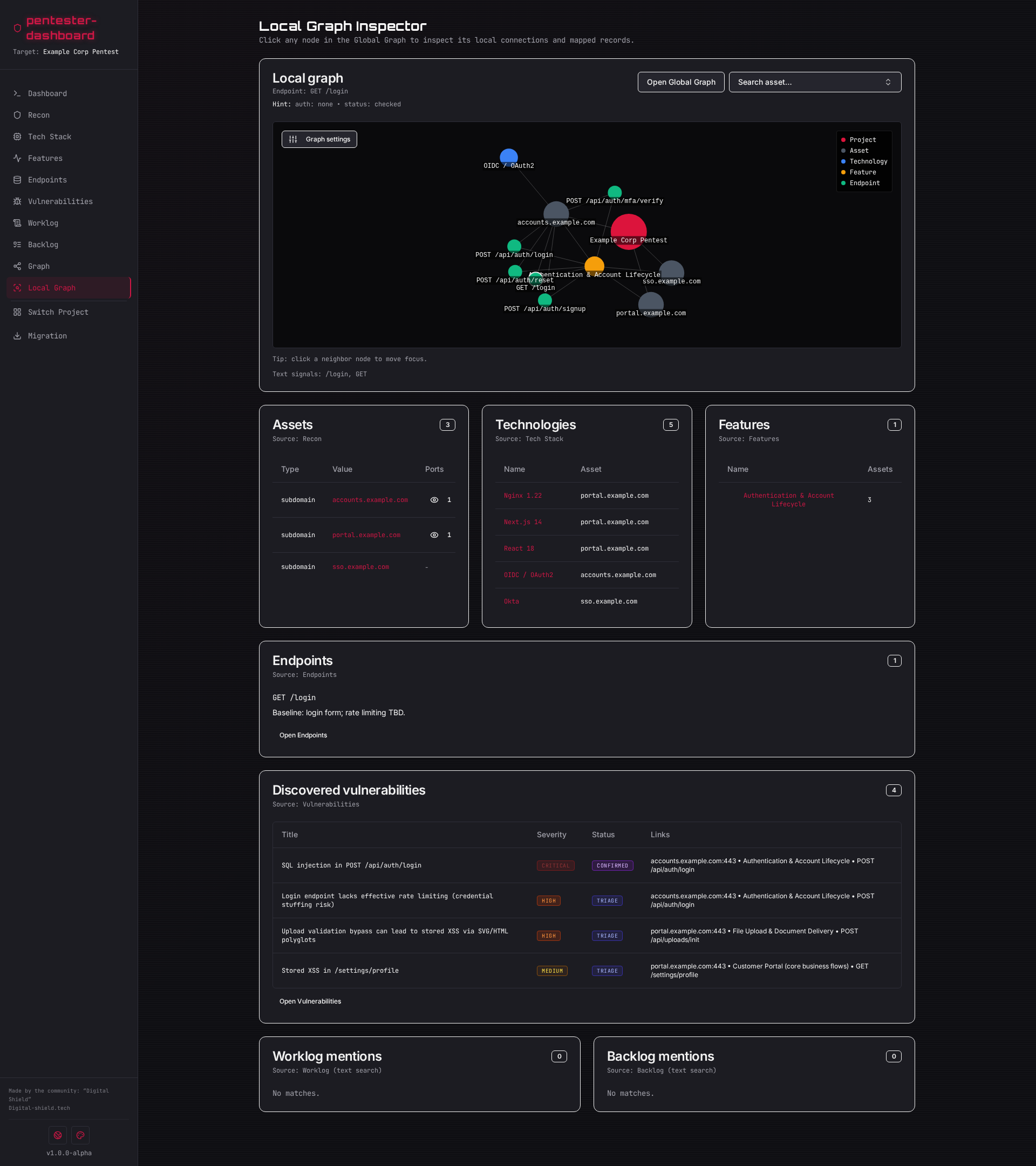Select the Example Corp Pentest graph node
The height and width of the screenshot is (1166, 1036).
coord(628,231)
